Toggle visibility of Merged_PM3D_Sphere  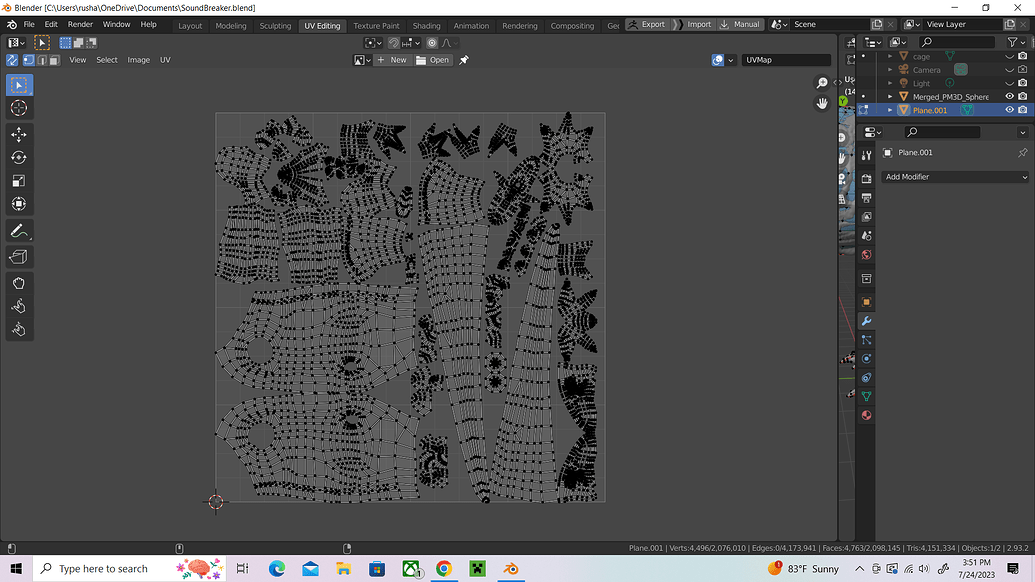[x=1009, y=96]
